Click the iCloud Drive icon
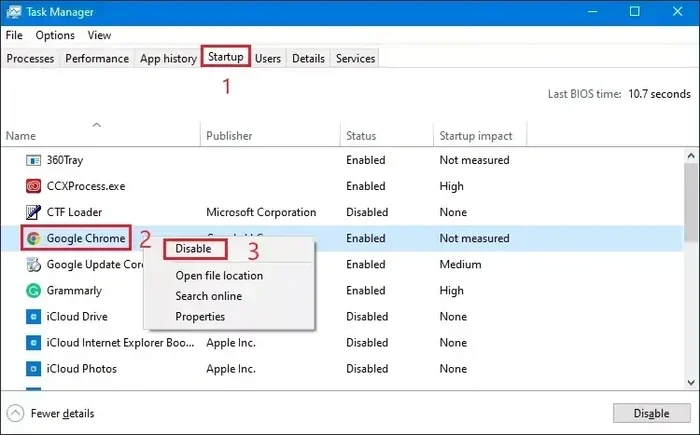This screenshot has height=435, width=700. tap(33, 317)
